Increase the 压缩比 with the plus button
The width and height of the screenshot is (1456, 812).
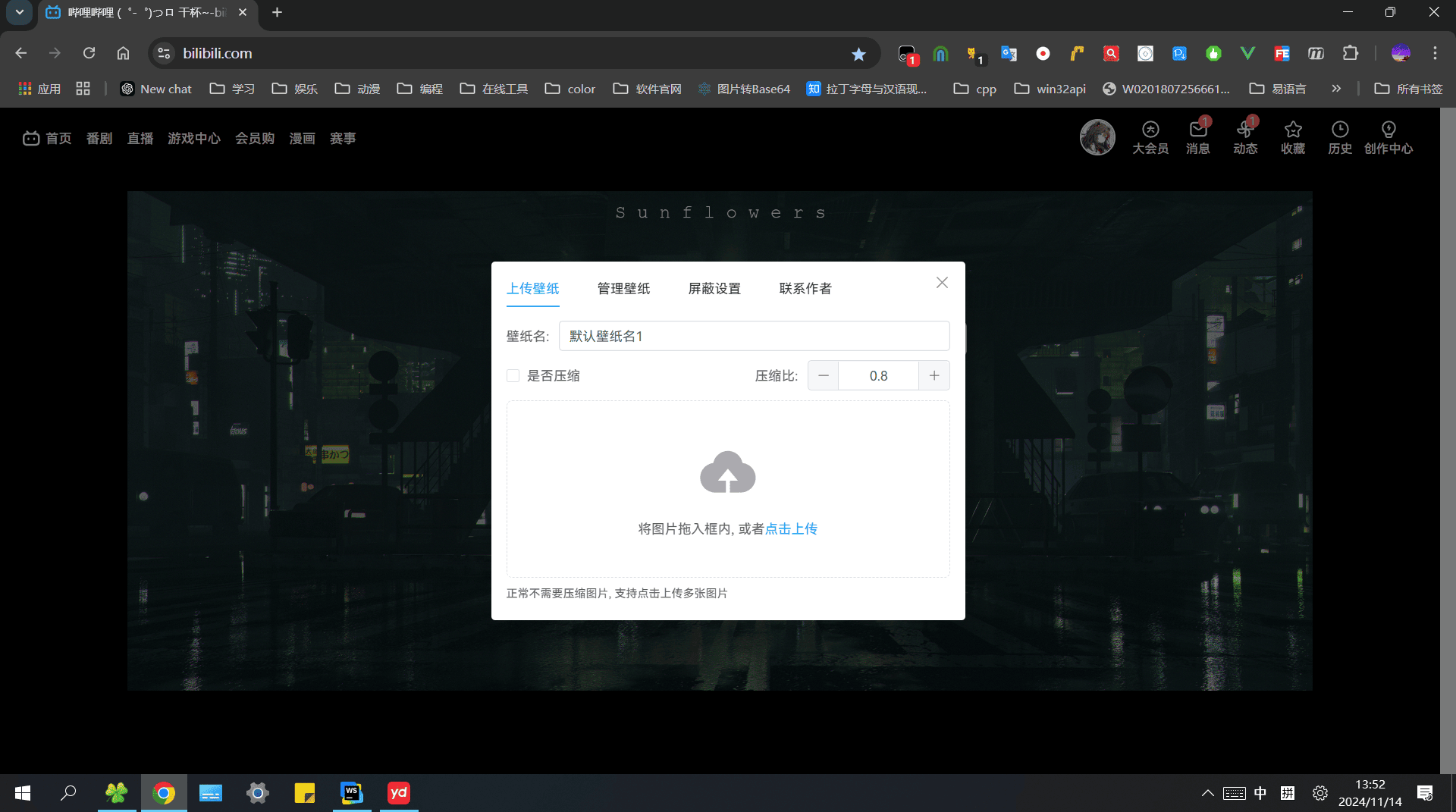tap(934, 376)
